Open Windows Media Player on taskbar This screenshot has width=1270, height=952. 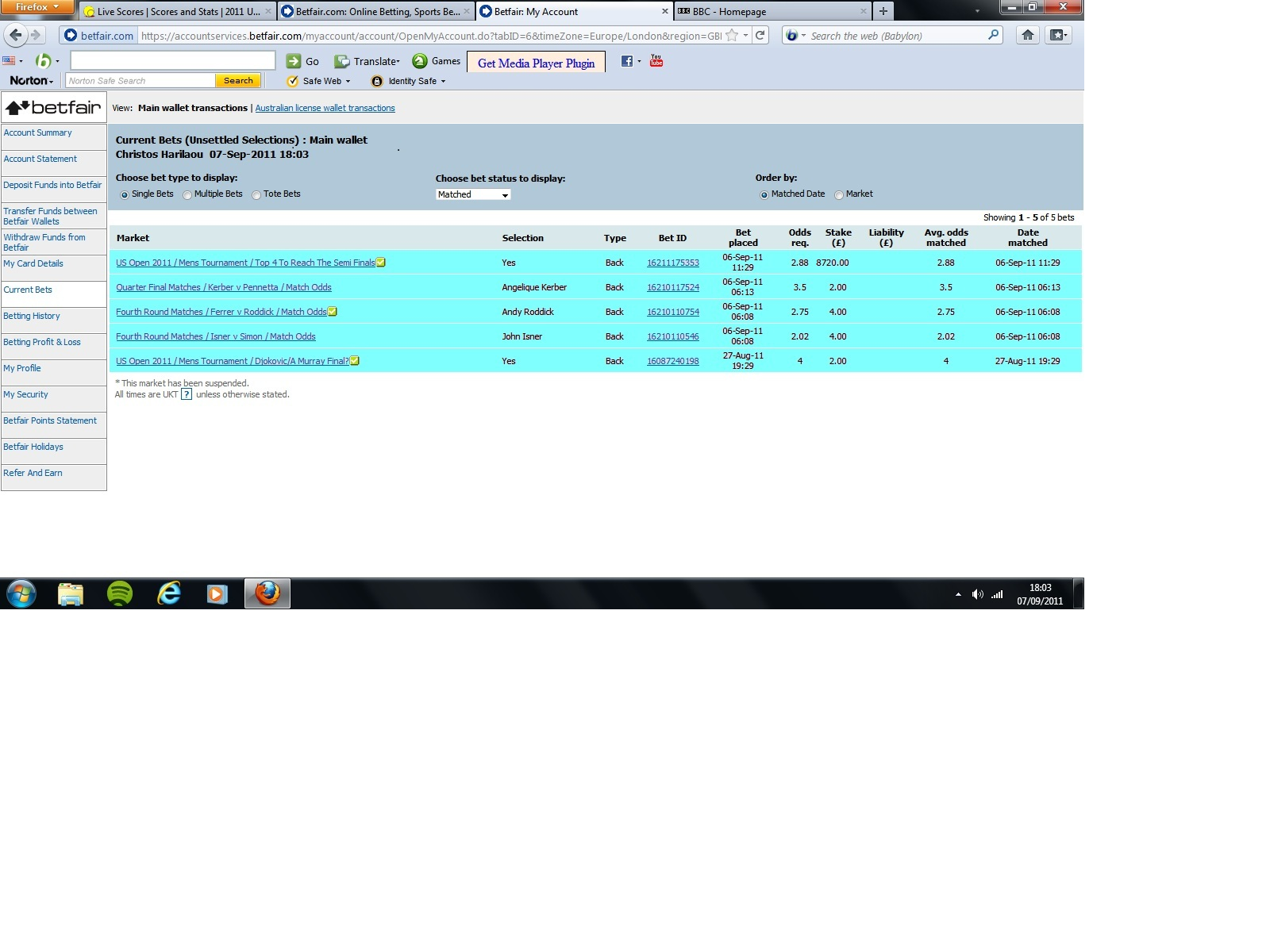217,593
